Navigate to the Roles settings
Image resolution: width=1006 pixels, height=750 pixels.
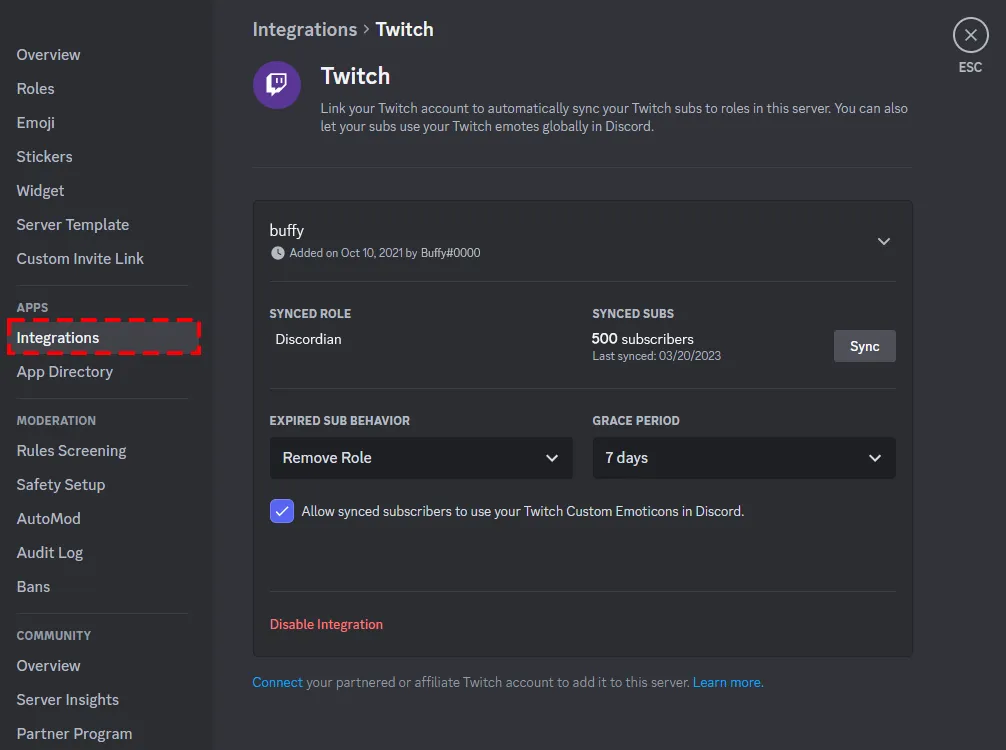coord(36,88)
